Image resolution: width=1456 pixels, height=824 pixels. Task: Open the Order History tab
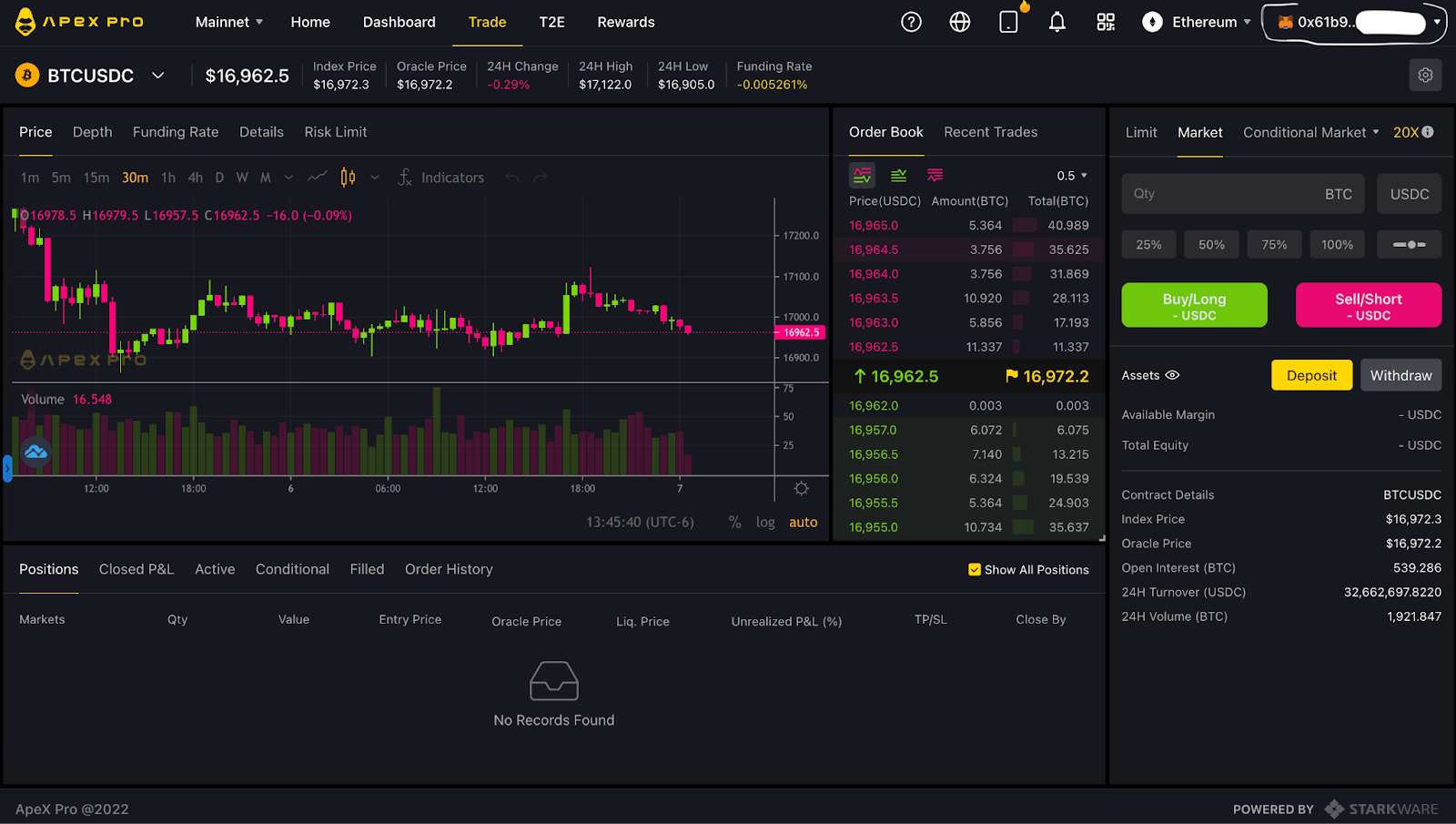pos(449,569)
